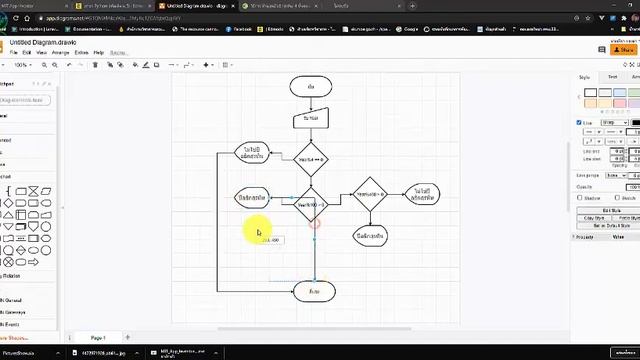Toggle the Line checkbox
640x360 pixels.
[579, 122]
